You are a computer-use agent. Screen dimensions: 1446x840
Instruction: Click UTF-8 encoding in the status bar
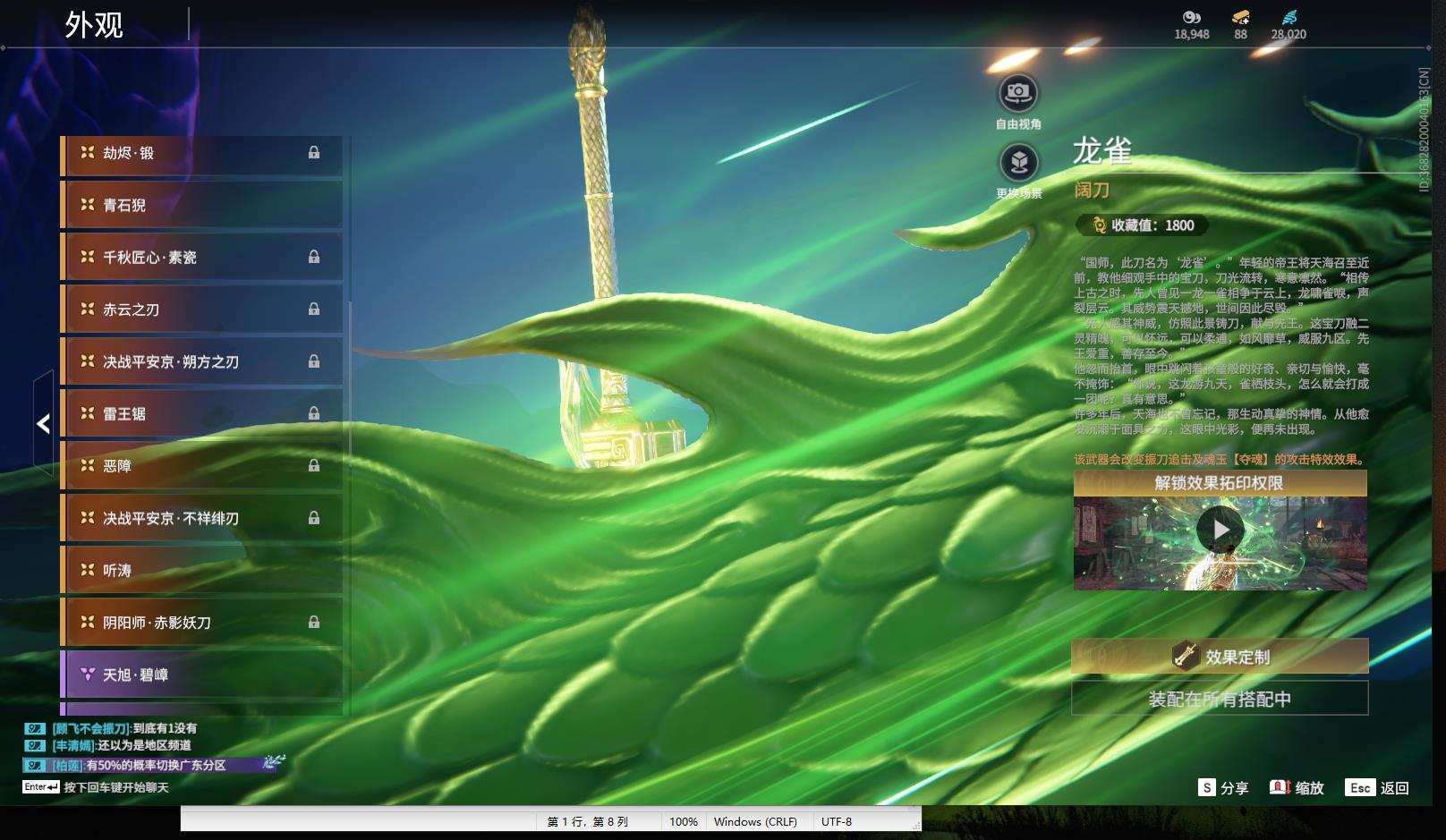click(837, 821)
